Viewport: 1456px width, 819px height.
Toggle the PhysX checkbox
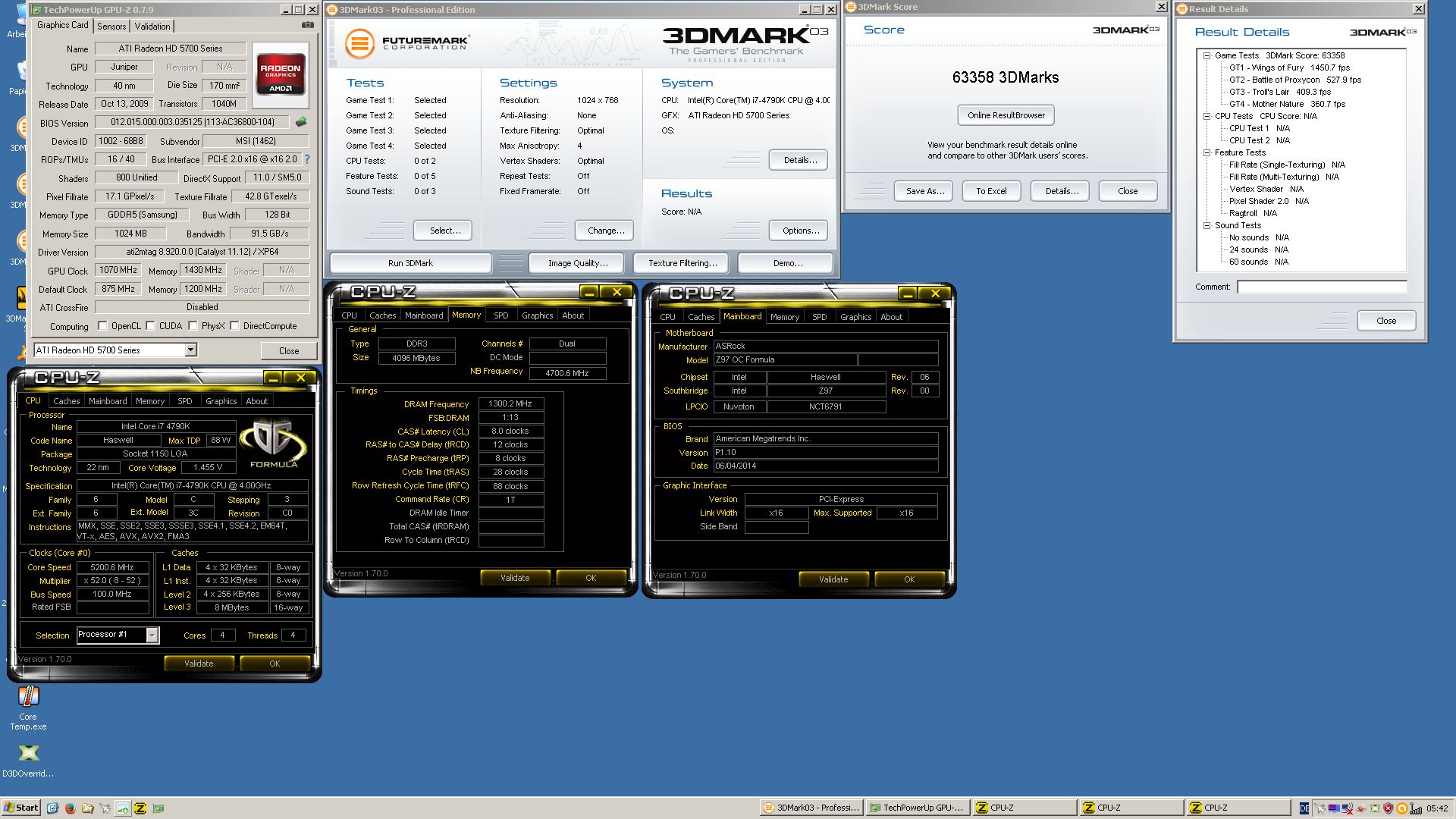[193, 326]
